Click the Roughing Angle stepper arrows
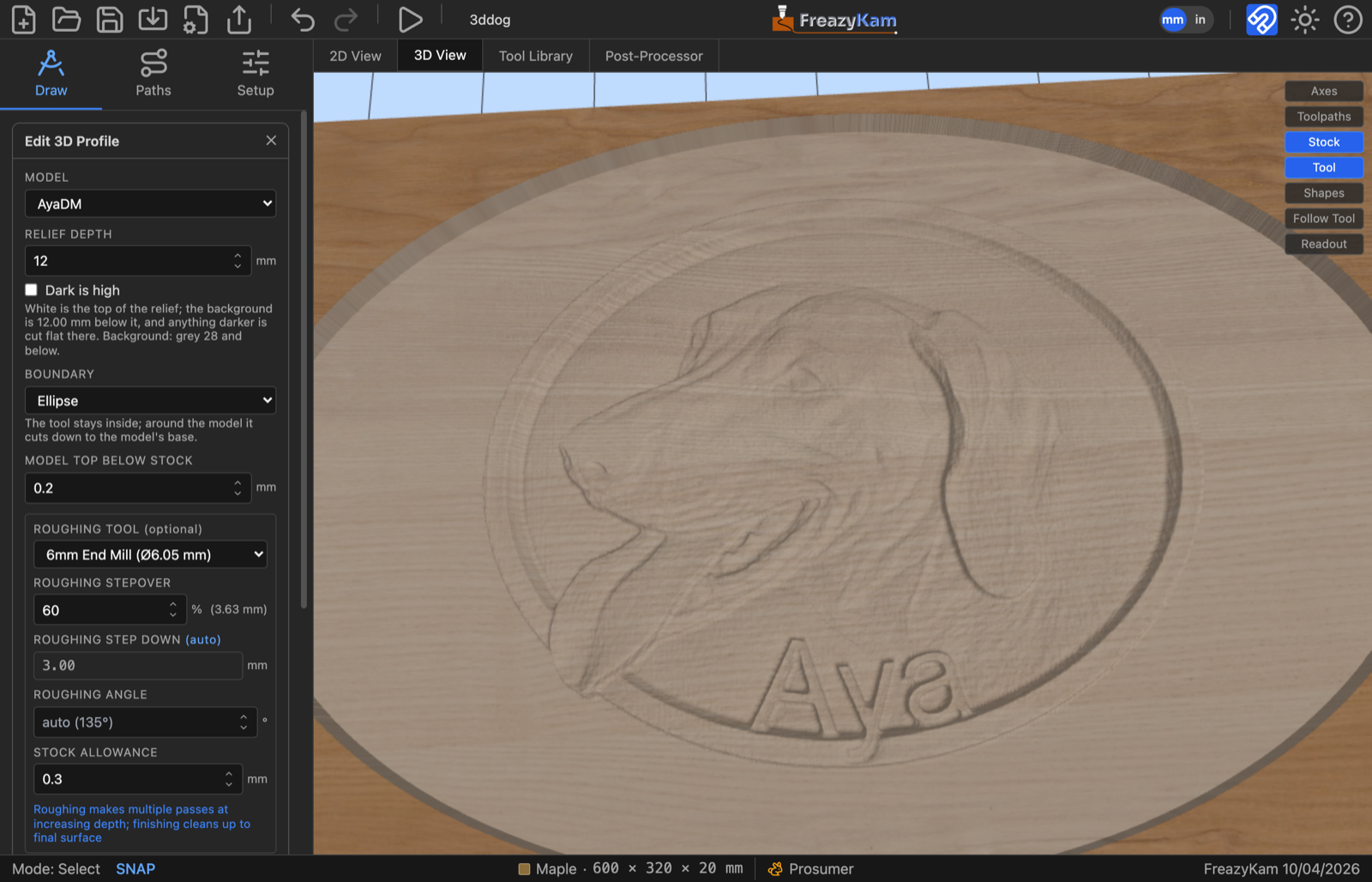Image resolution: width=1372 pixels, height=882 pixels. 244,722
